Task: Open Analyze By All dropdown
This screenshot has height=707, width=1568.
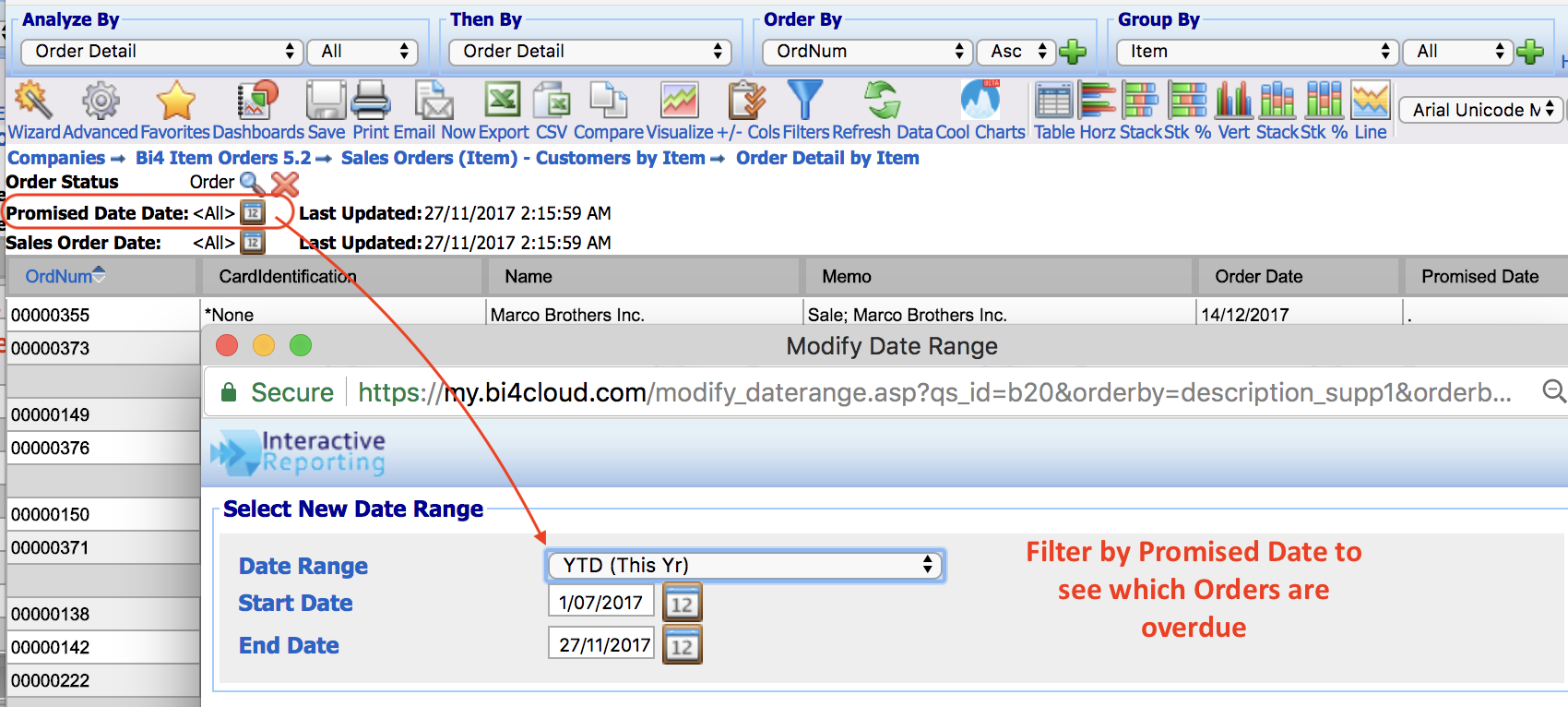Action: (x=363, y=52)
